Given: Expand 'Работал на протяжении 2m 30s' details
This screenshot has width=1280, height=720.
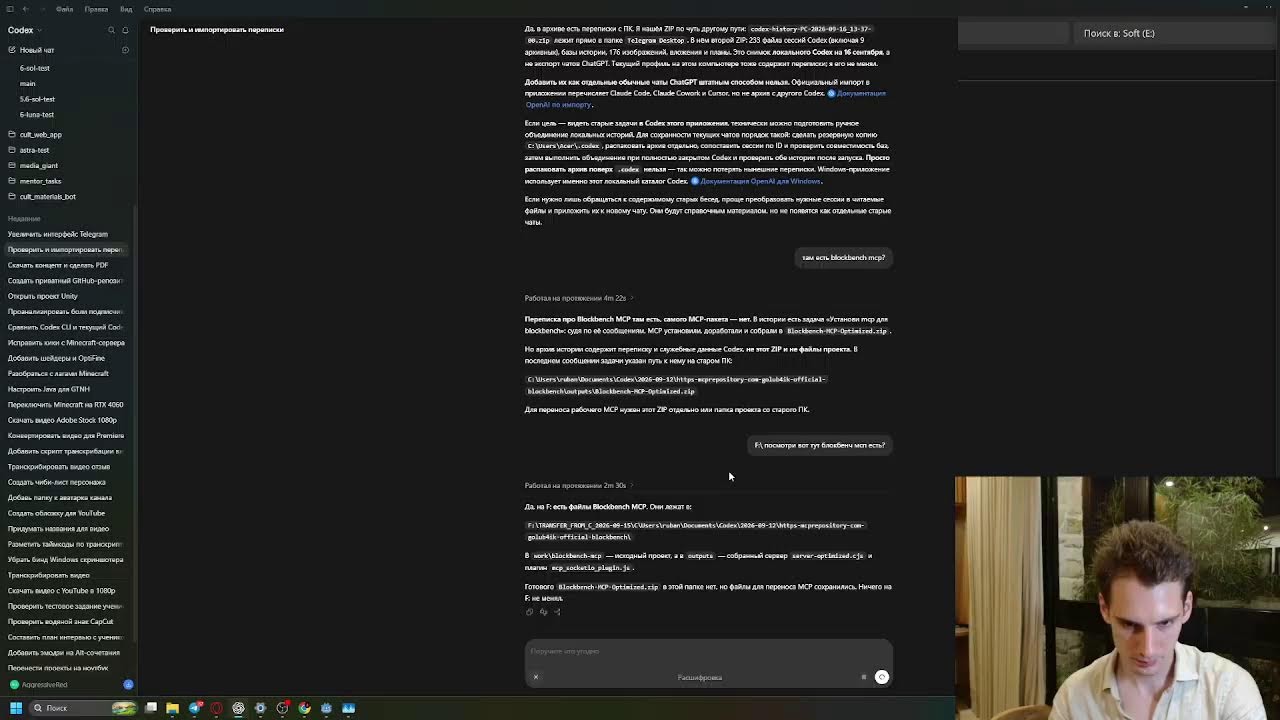Looking at the screenshot, I should coord(578,485).
